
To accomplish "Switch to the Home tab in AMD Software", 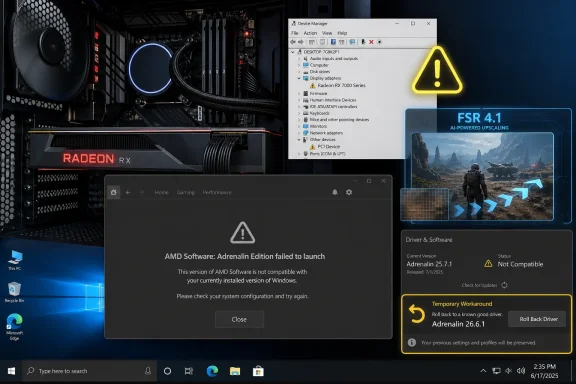I will point(162,192).
